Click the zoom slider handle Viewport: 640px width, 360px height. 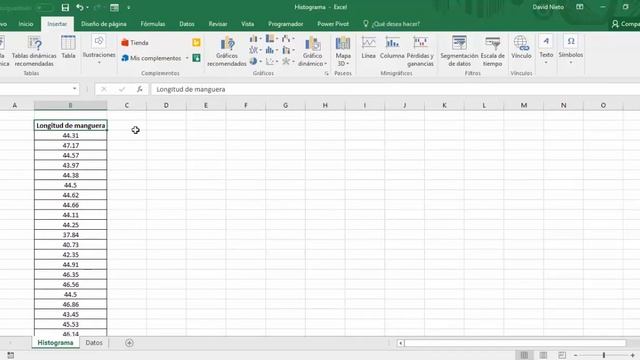click(x=604, y=355)
